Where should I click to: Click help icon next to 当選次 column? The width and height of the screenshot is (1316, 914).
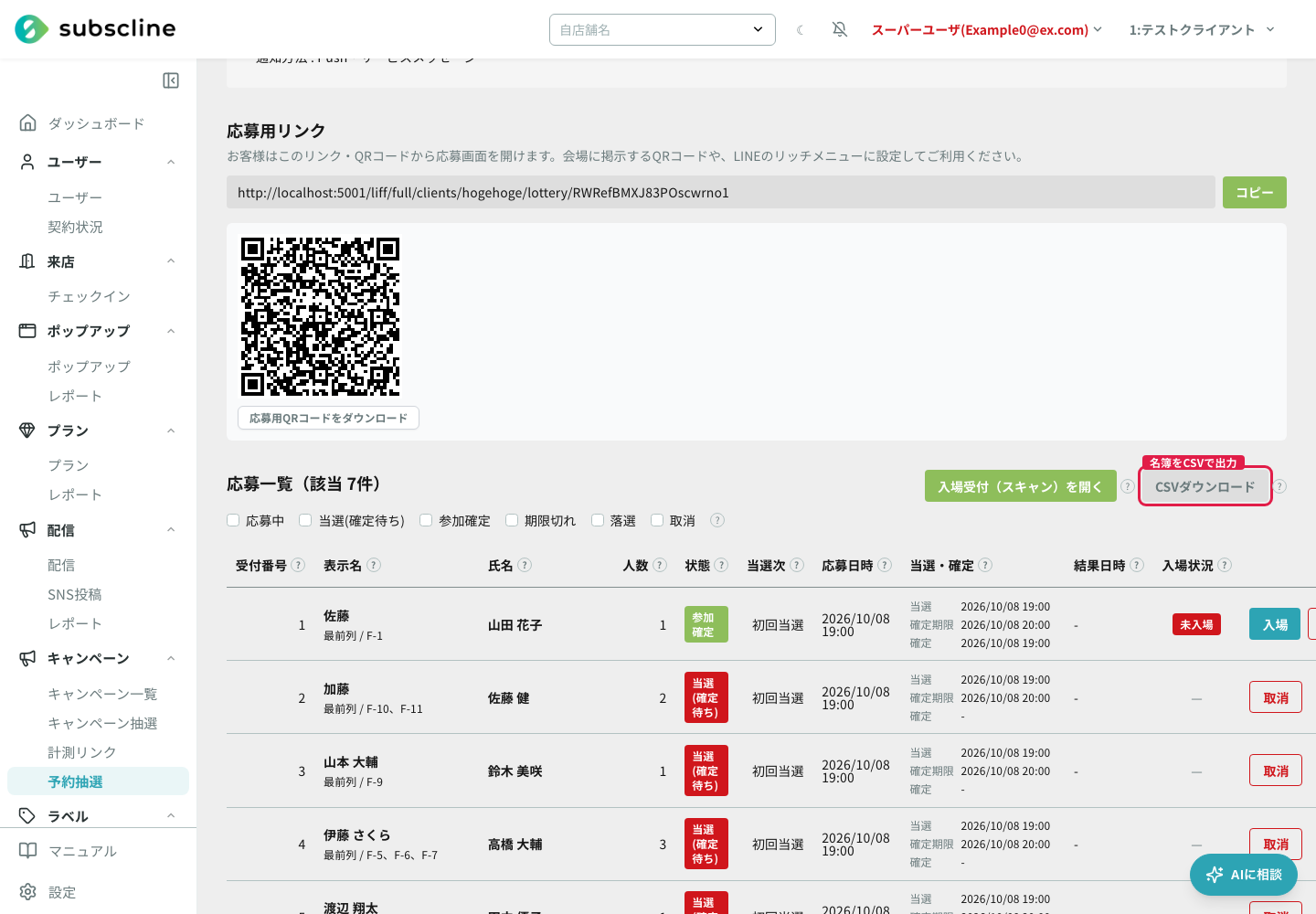pos(797,565)
